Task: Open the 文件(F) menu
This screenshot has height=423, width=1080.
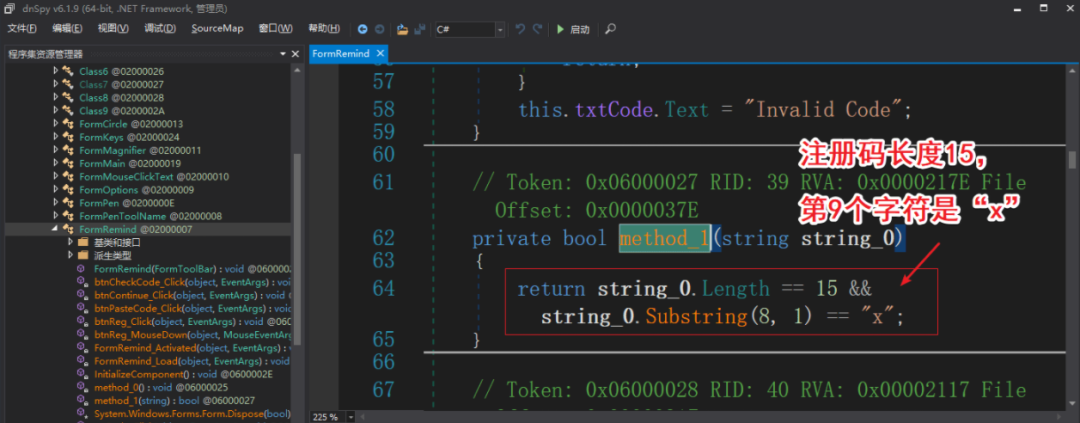Action: 21,29
